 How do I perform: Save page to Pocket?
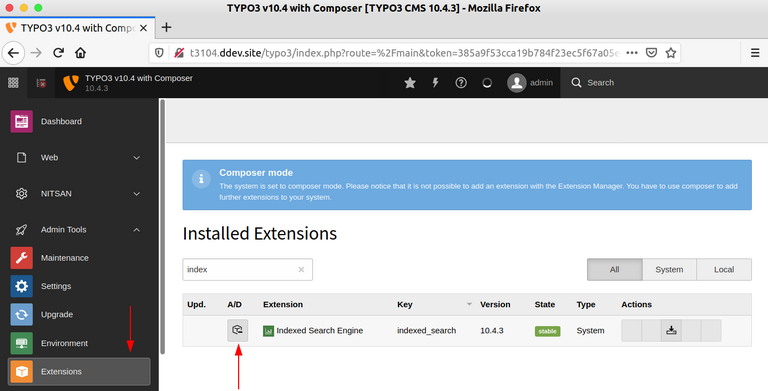(x=651, y=53)
